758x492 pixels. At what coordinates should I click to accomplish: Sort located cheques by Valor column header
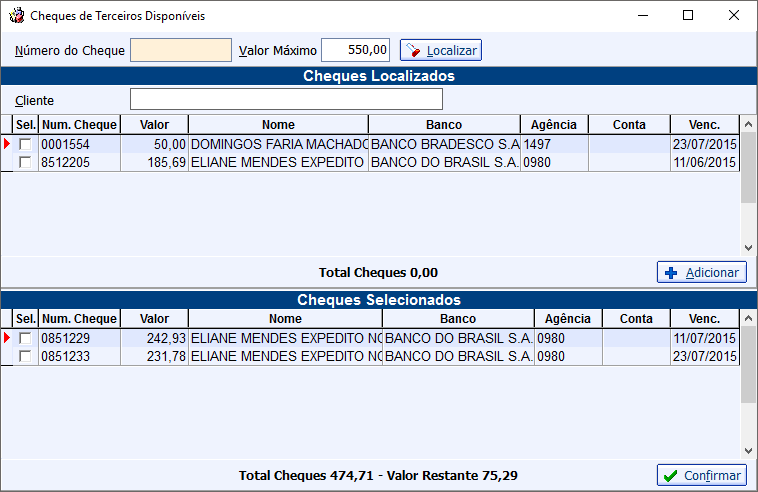point(154,125)
